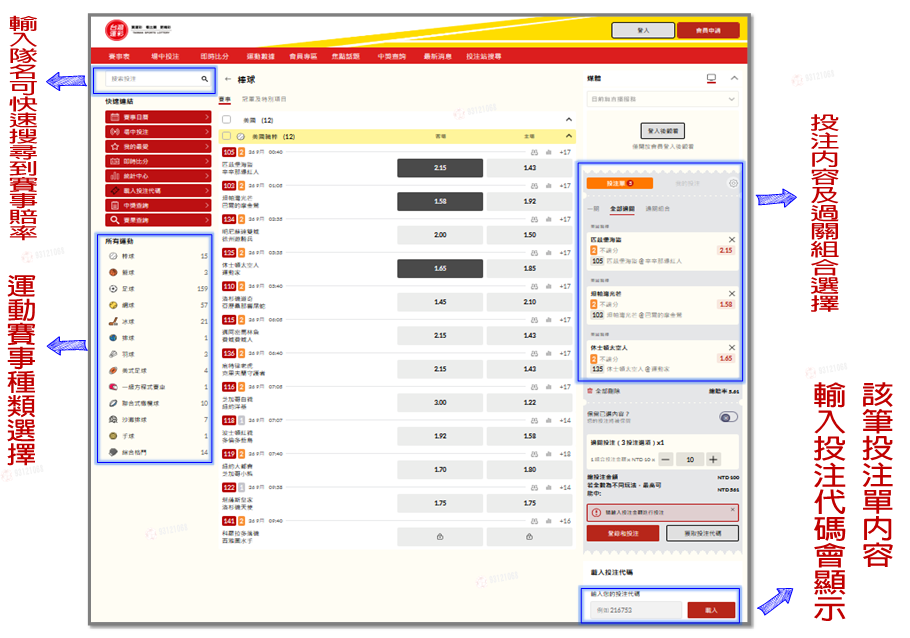
Task: Switch to the 過關組合 bet slip tab
Action: pos(659,208)
